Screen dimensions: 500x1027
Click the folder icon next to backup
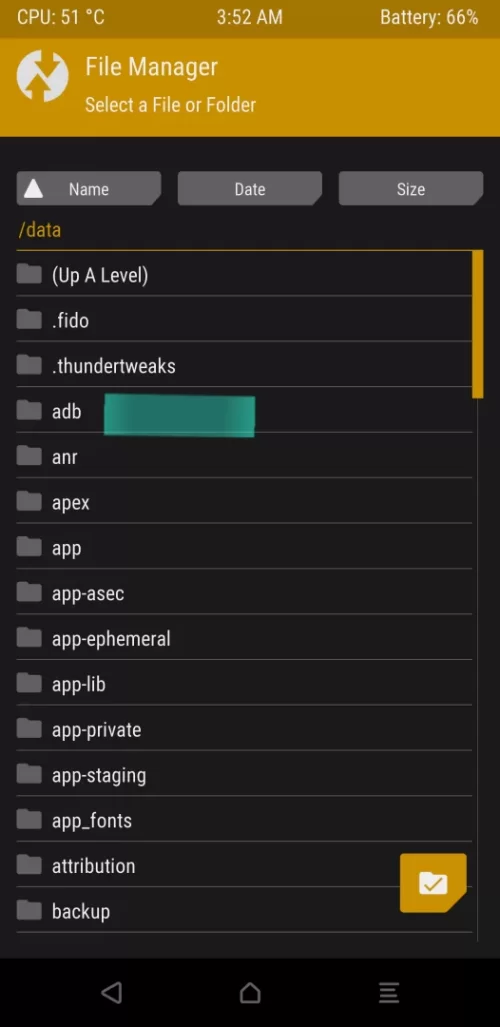pos(29,910)
